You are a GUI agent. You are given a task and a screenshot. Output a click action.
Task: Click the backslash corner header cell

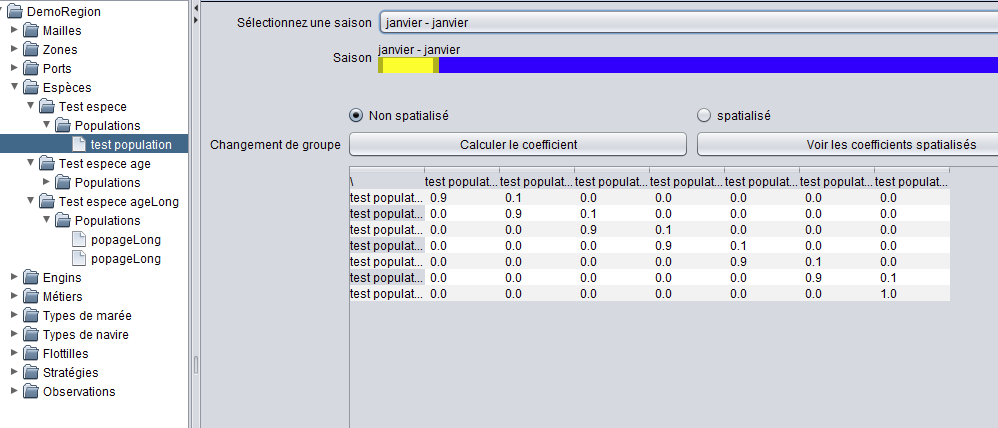coord(387,182)
